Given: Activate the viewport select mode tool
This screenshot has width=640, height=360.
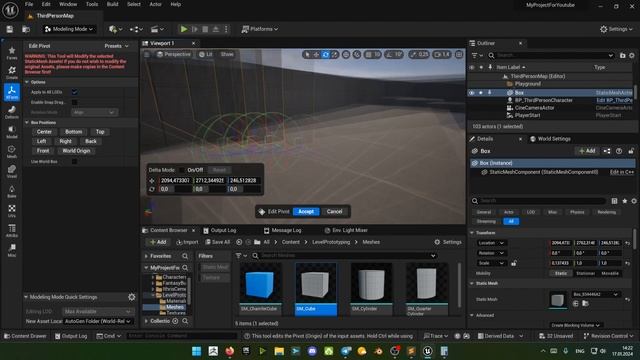Looking at the screenshot, I should [x=307, y=54].
